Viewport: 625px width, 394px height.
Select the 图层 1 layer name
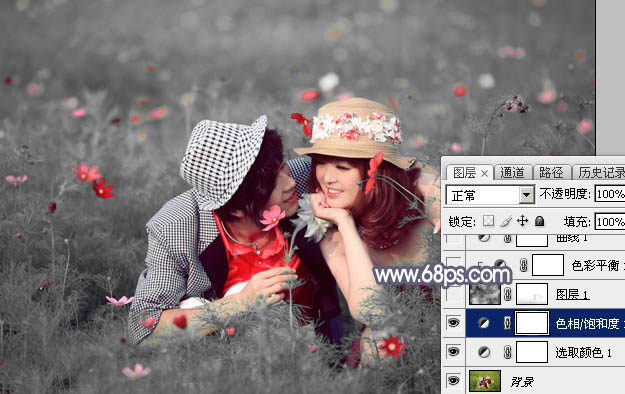(x=572, y=295)
